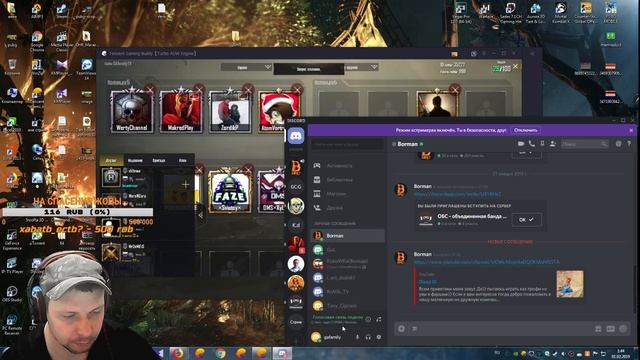Open the Стрим server in Discord sidebar

(x=296, y=322)
